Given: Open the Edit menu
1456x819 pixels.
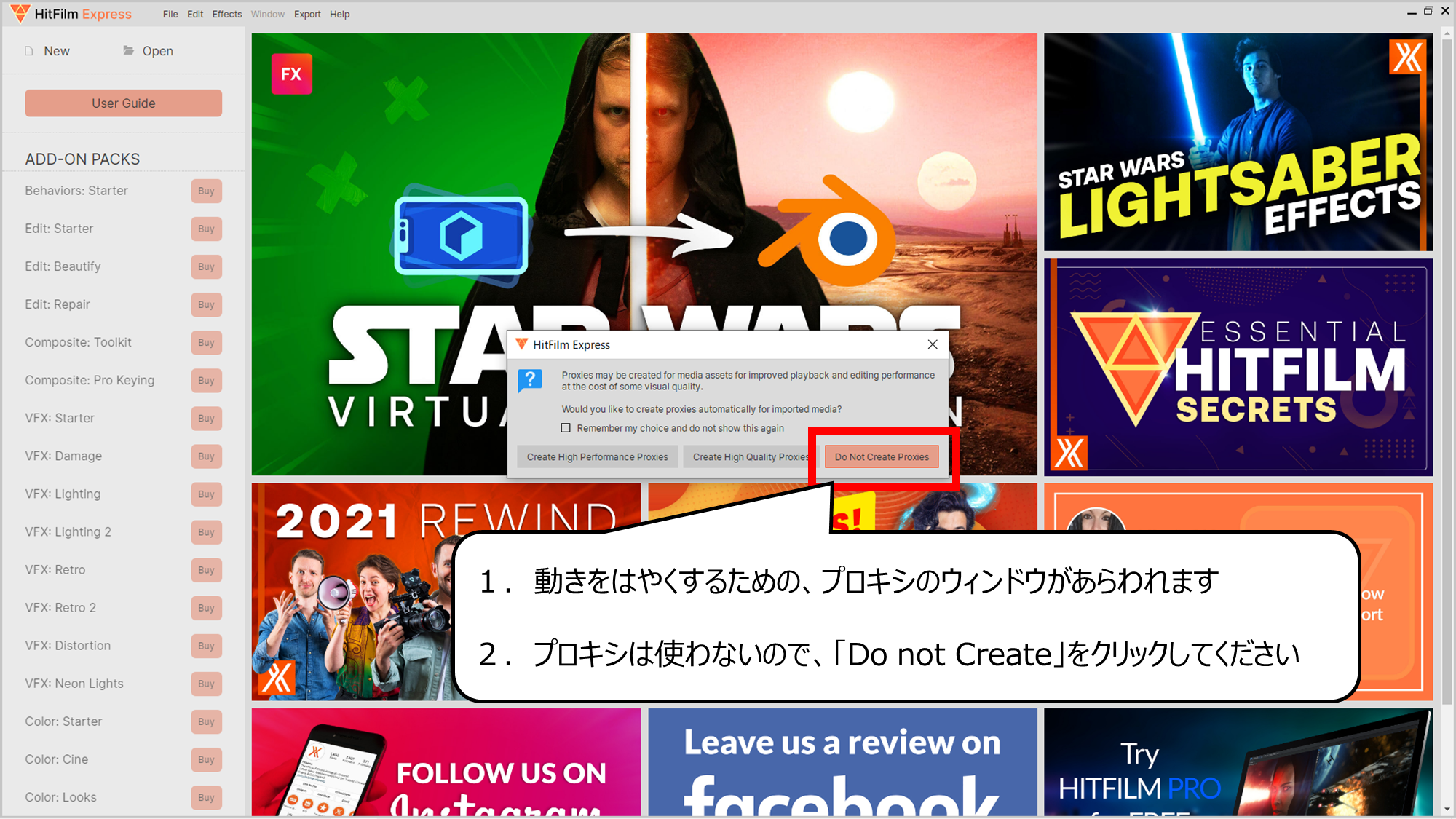Looking at the screenshot, I should (x=195, y=14).
